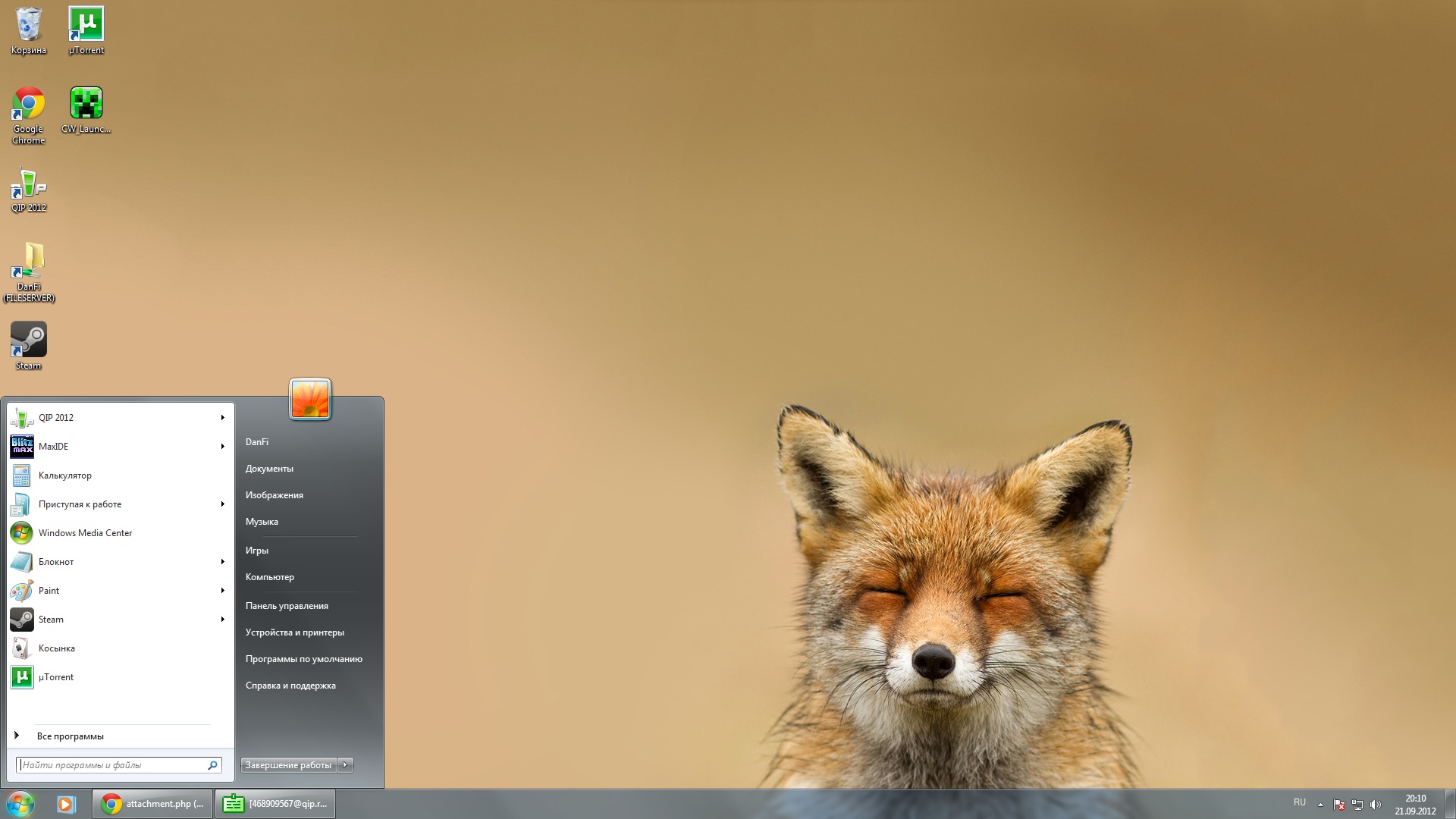
Task: Launch the CW_Launcher Minecraft creeper icon
Action: (86, 105)
